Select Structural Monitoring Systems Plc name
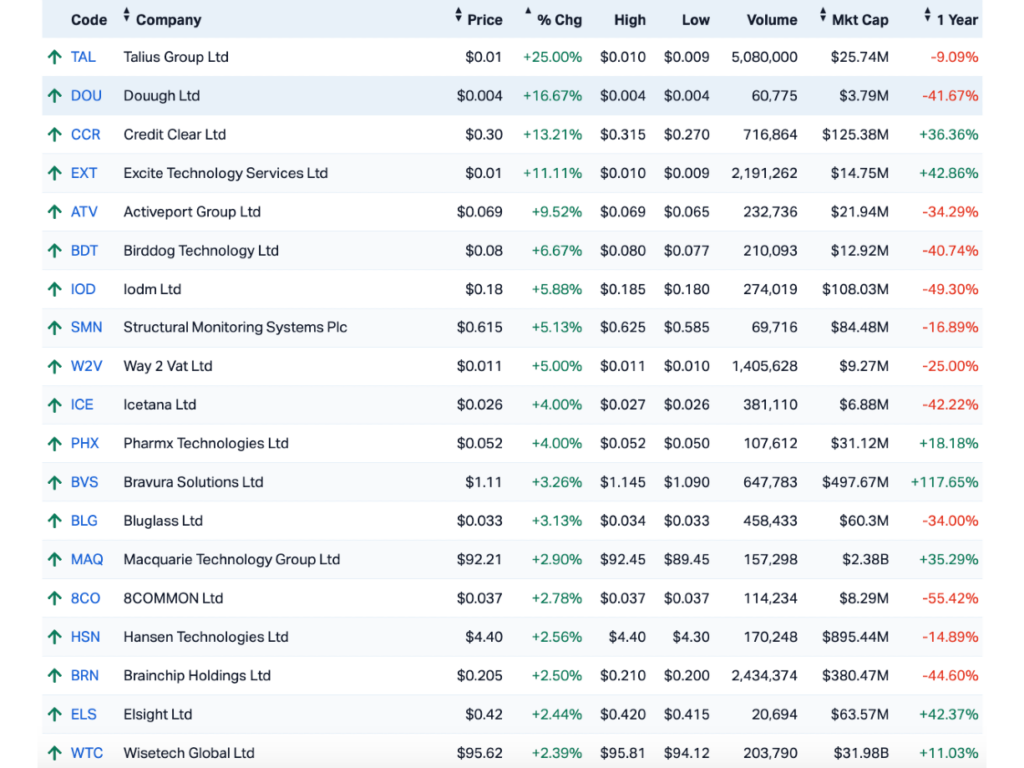The width and height of the screenshot is (1024, 768). (235, 327)
